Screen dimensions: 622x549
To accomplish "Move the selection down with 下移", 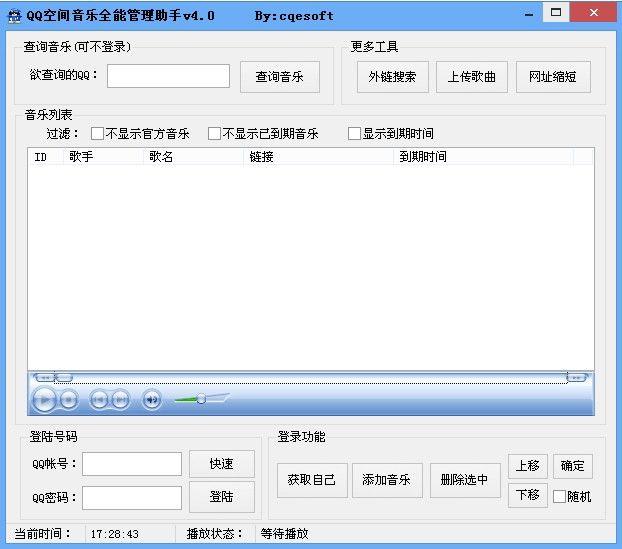I will tap(528, 495).
